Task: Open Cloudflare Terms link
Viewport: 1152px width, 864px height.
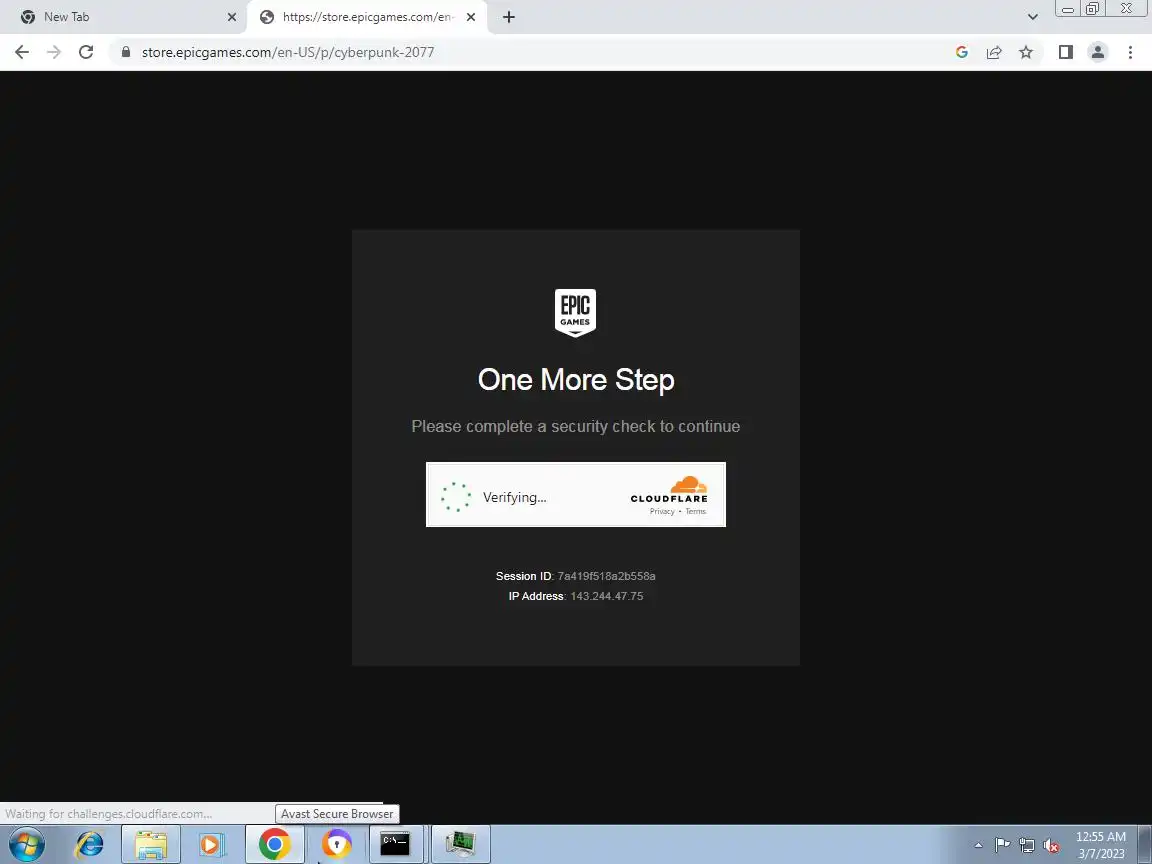Action: pos(695,511)
